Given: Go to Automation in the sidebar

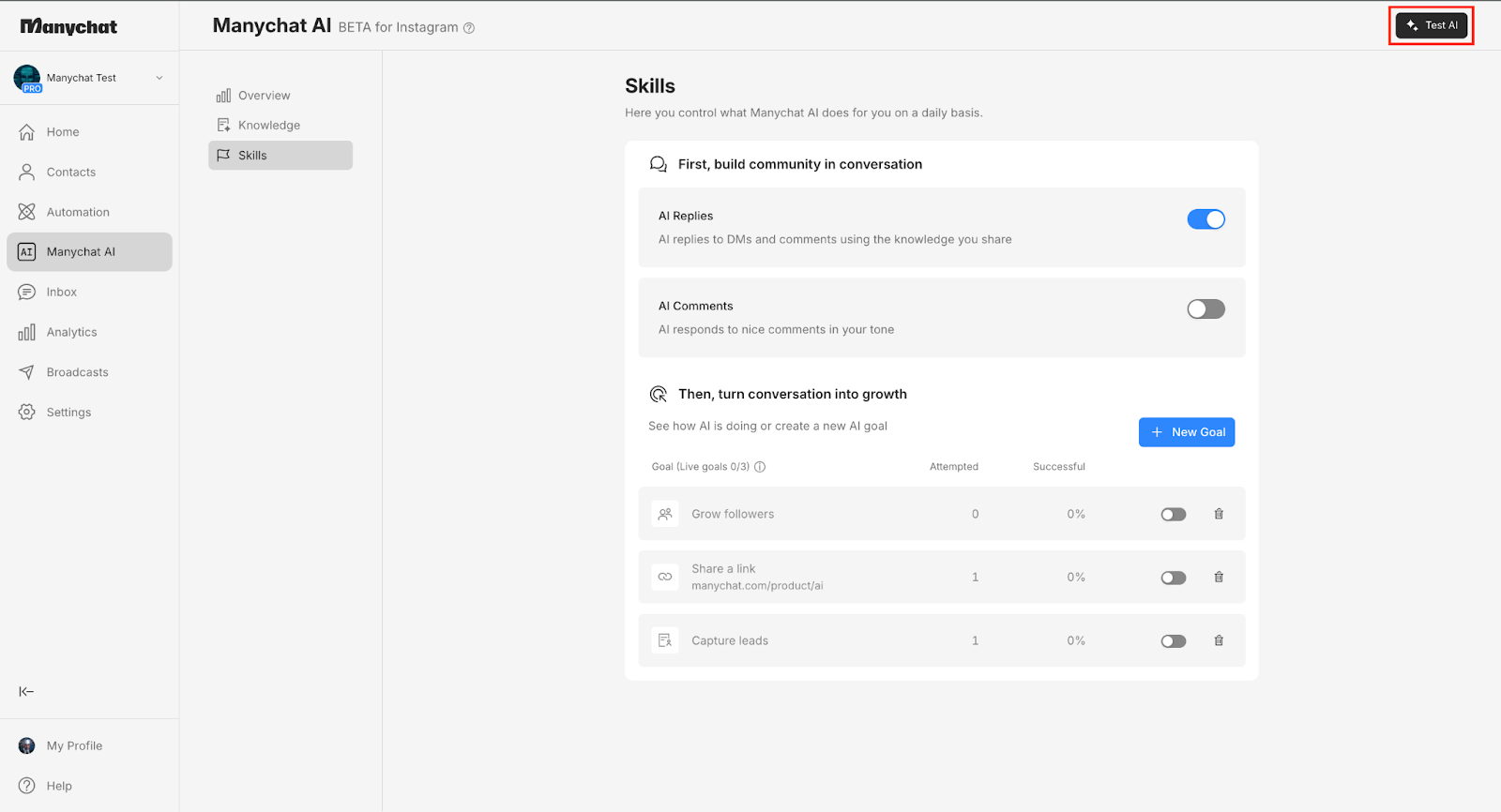Looking at the screenshot, I should click(78, 213).
